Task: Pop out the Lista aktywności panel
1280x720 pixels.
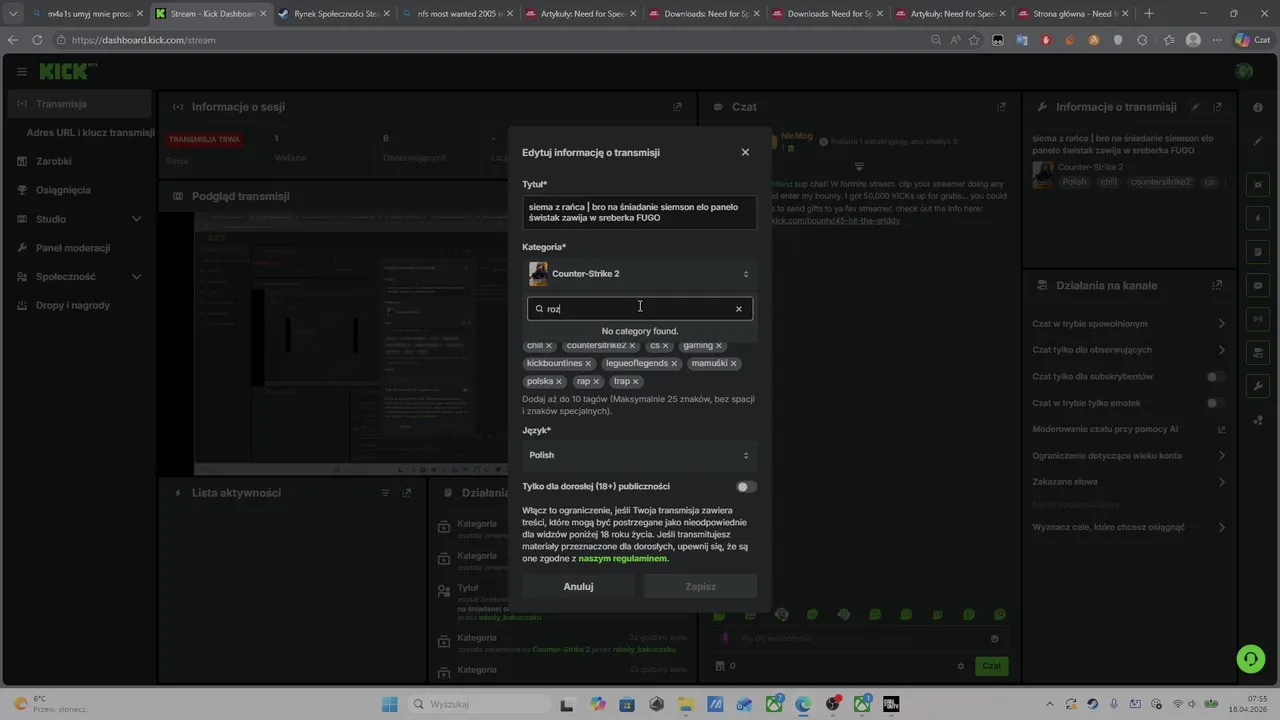Action: 406,493
